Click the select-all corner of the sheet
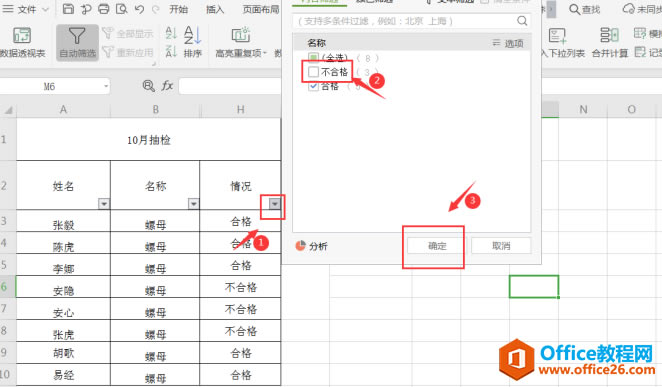 click(x=8, y=110)
